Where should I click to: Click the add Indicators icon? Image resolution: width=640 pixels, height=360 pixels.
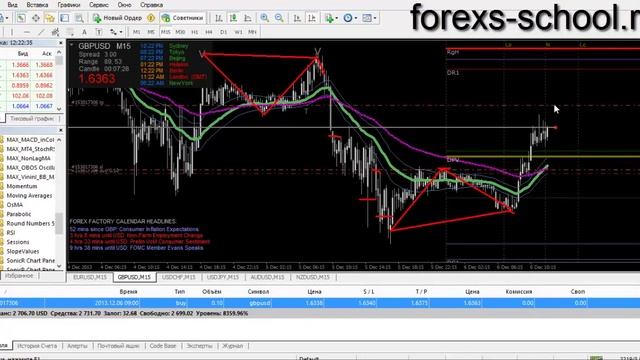[329, 18]
